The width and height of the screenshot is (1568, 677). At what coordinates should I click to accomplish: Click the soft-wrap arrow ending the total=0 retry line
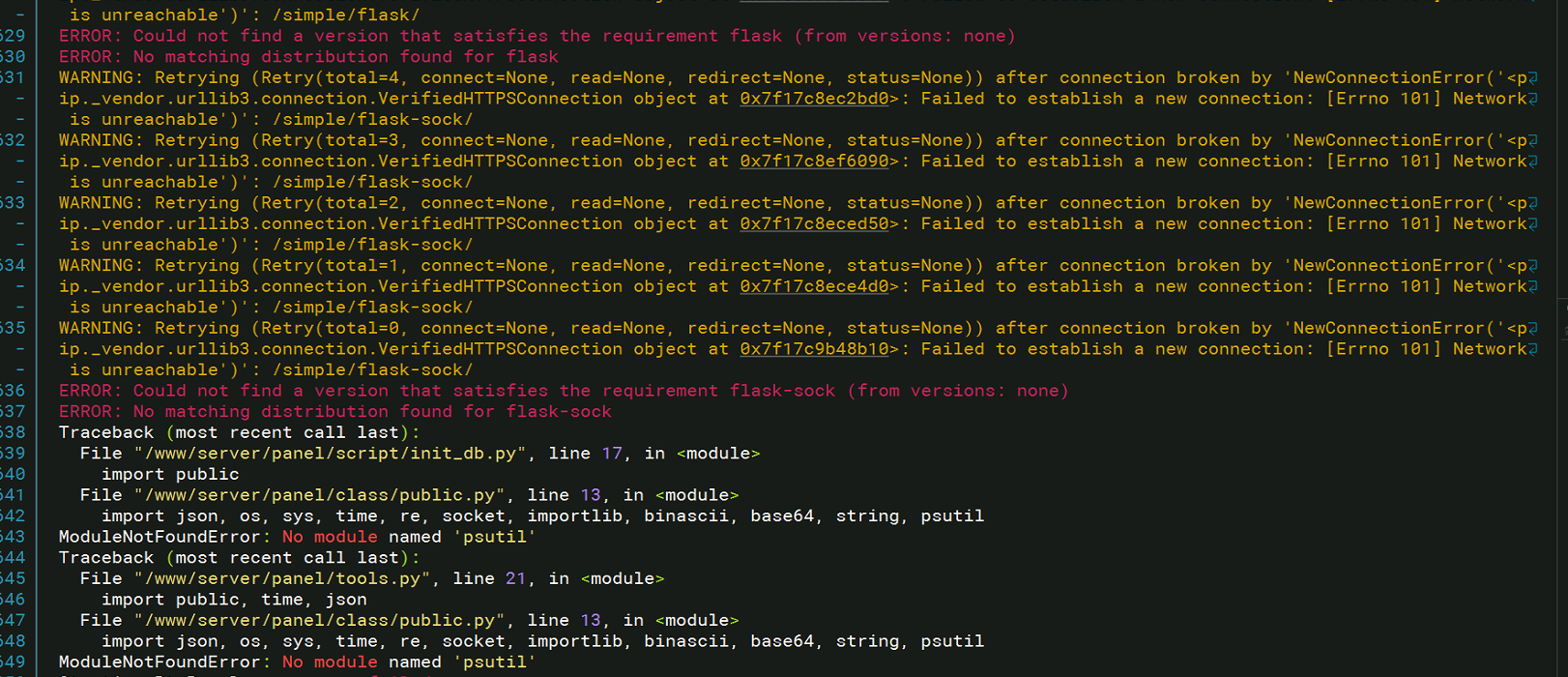(1534, 329)
